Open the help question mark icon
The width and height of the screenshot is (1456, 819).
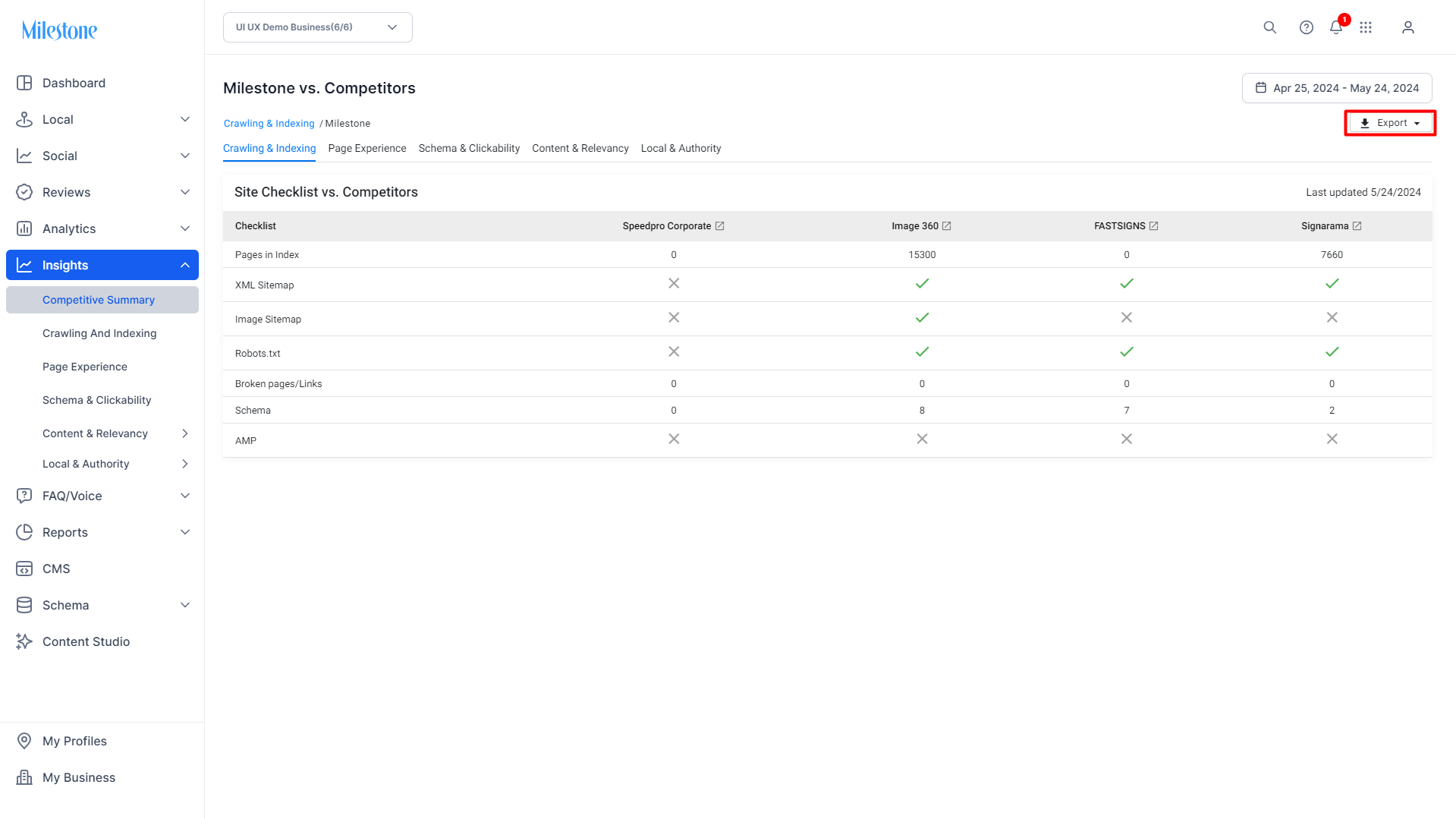coord(1306,27)
